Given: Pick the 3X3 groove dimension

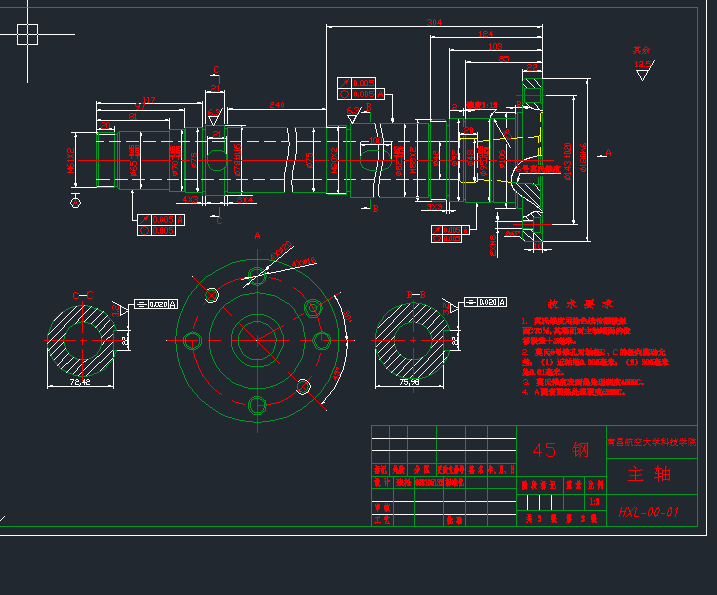Looking at the screenshot, I should [435, 206].
